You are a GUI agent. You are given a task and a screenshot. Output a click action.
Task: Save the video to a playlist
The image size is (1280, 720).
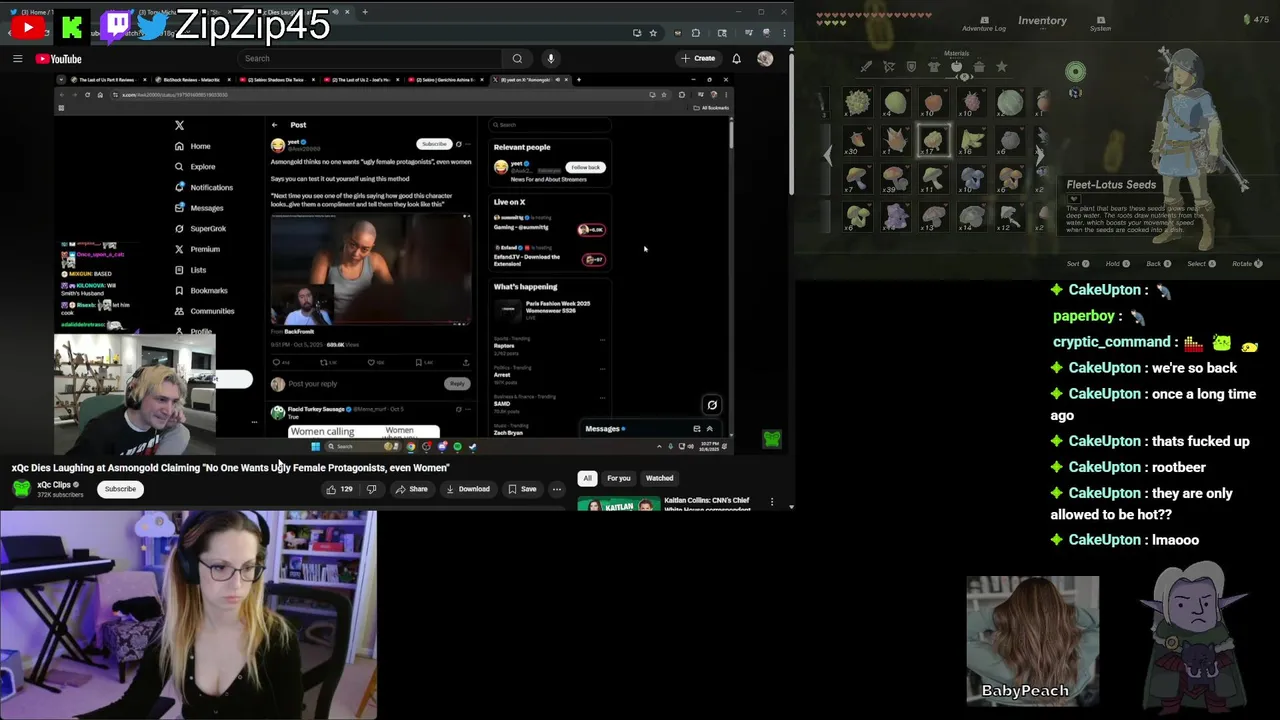tap(522, 489)
